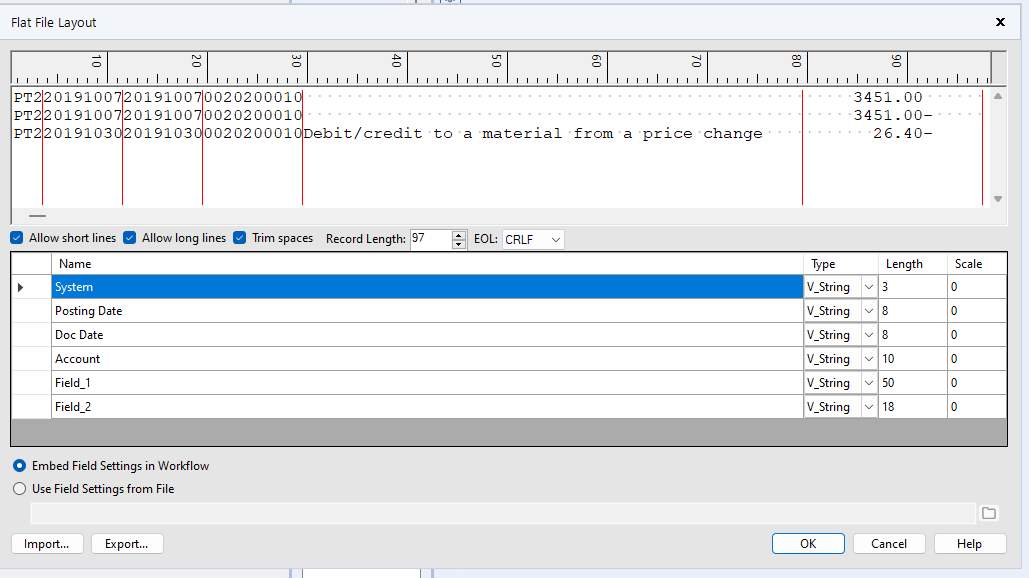The height and width of the screenshot is (578, 1029).
Task: Uncheck the Trim spaces option
Action: [x=239, y=238]
